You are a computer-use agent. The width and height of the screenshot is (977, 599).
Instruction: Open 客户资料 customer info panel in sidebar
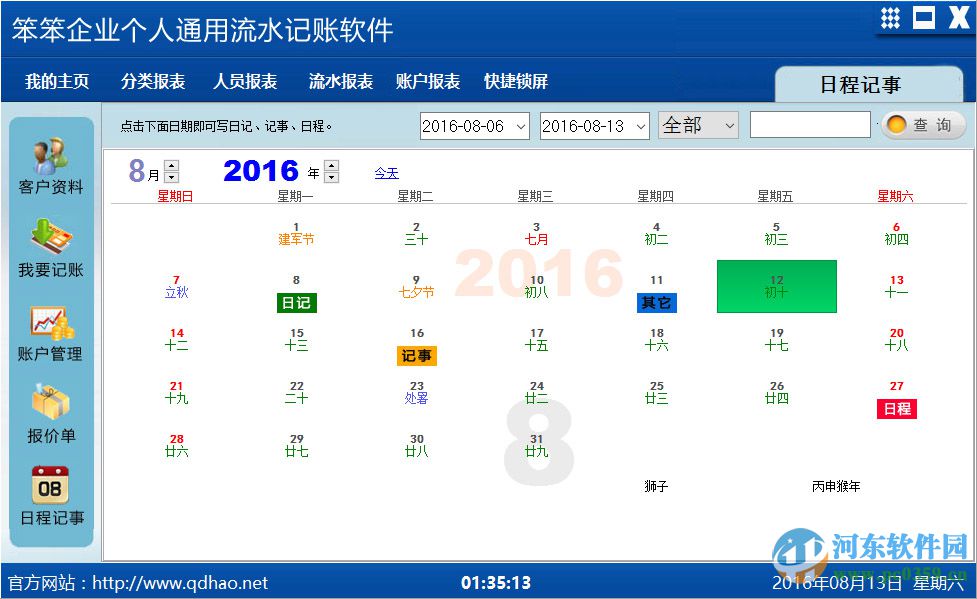51,160
